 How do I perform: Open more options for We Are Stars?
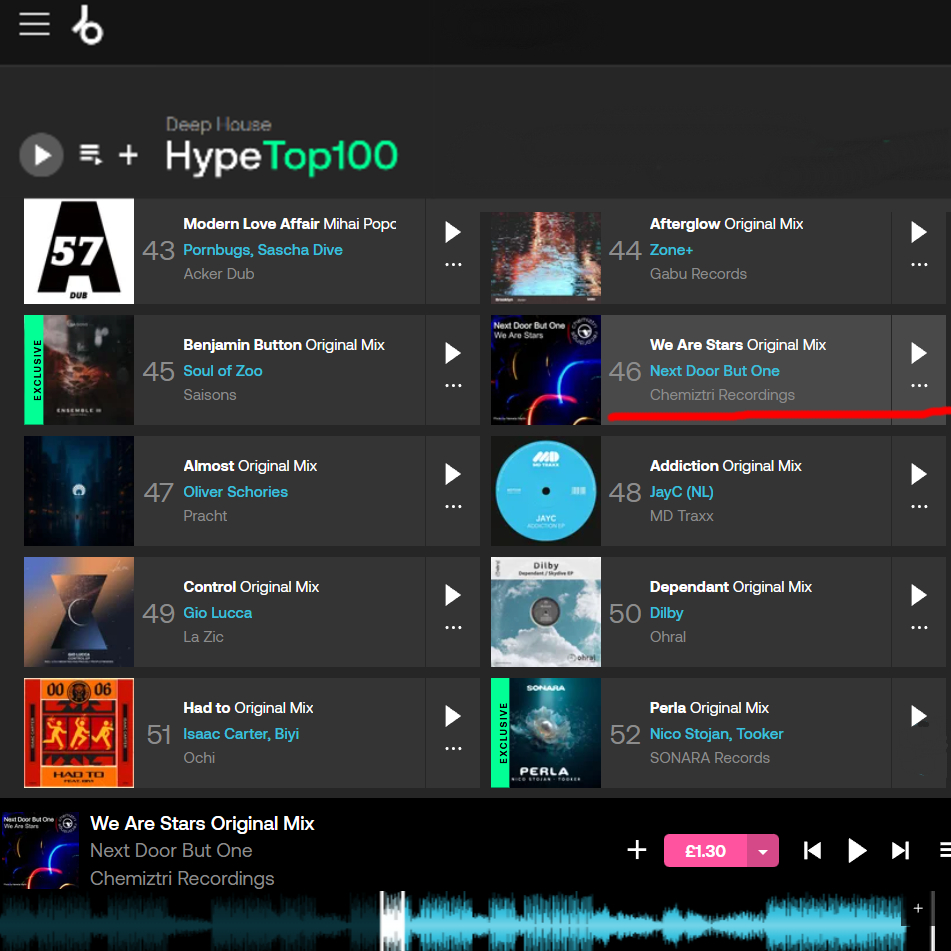pos(919,385)
